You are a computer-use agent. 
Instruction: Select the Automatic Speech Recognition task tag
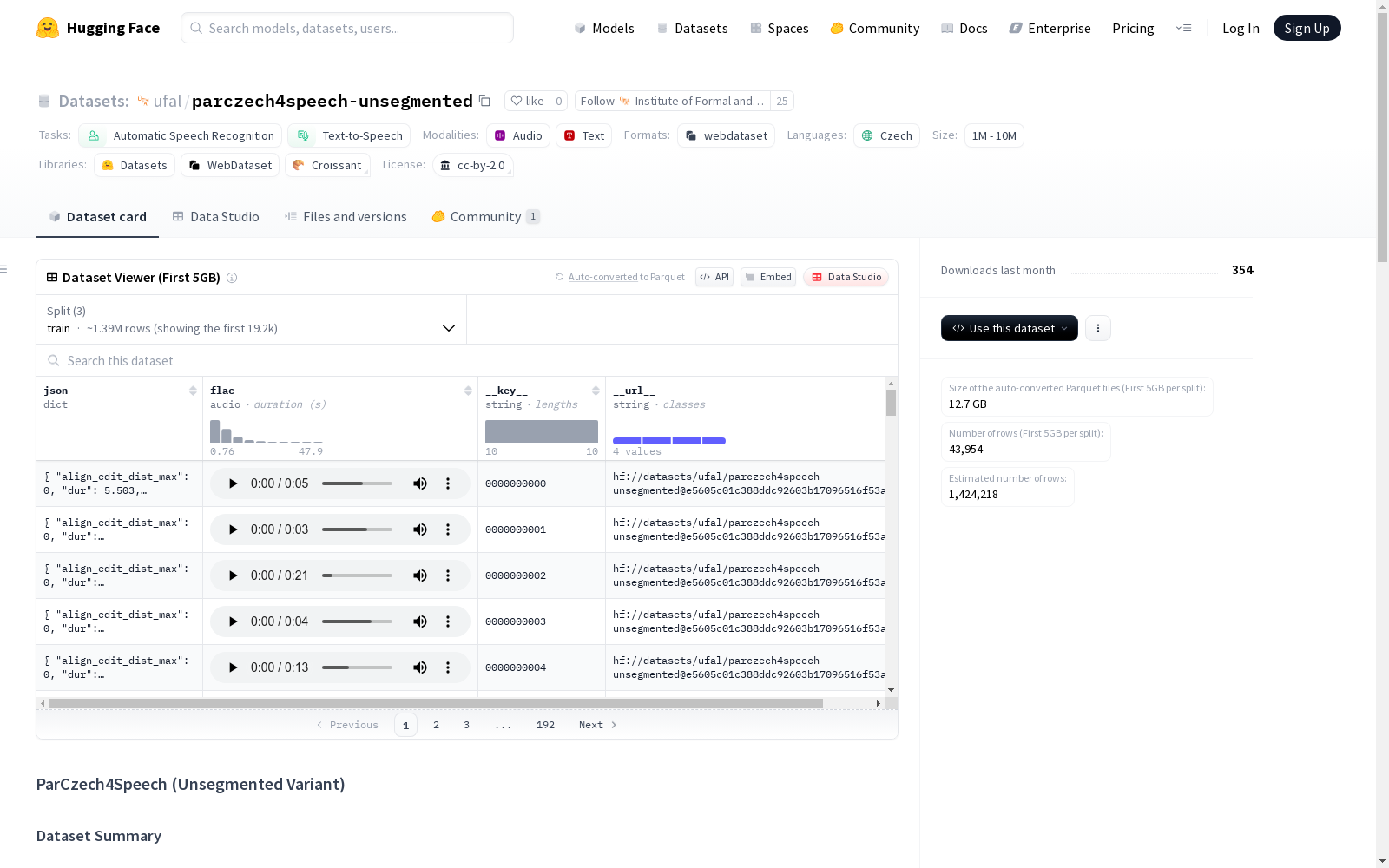pos(180,135)
